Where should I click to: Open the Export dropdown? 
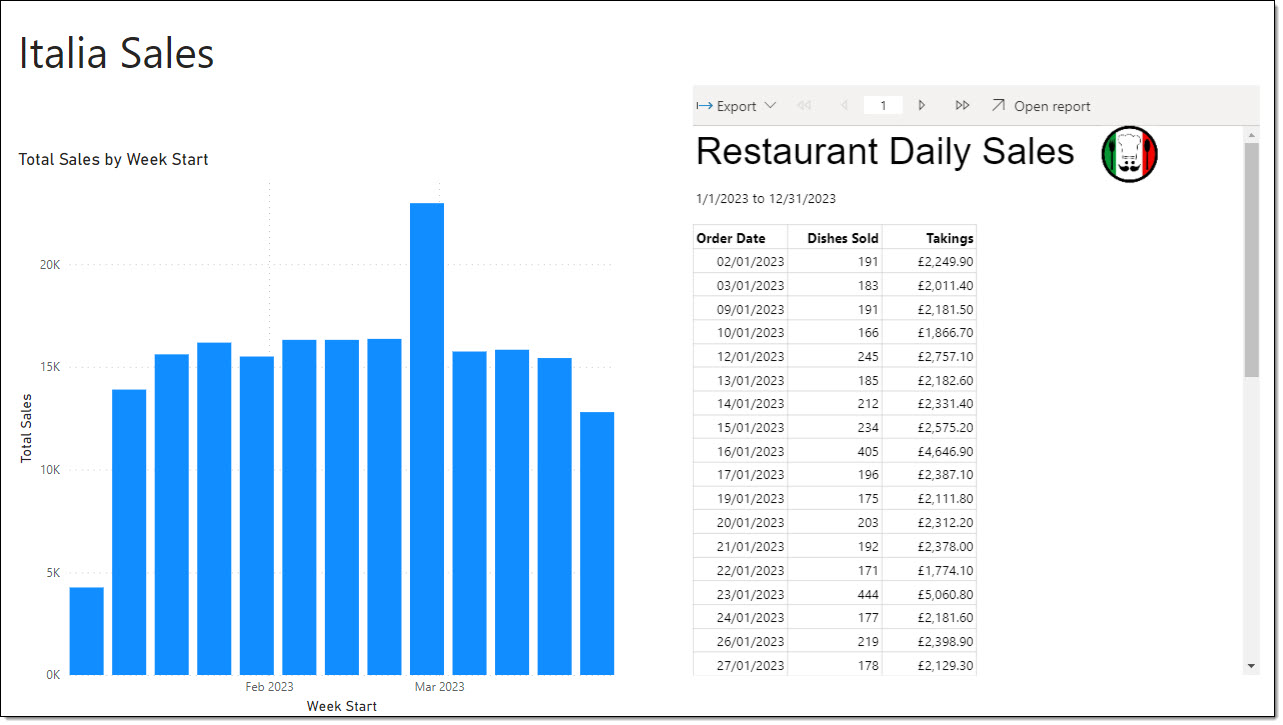736,106
